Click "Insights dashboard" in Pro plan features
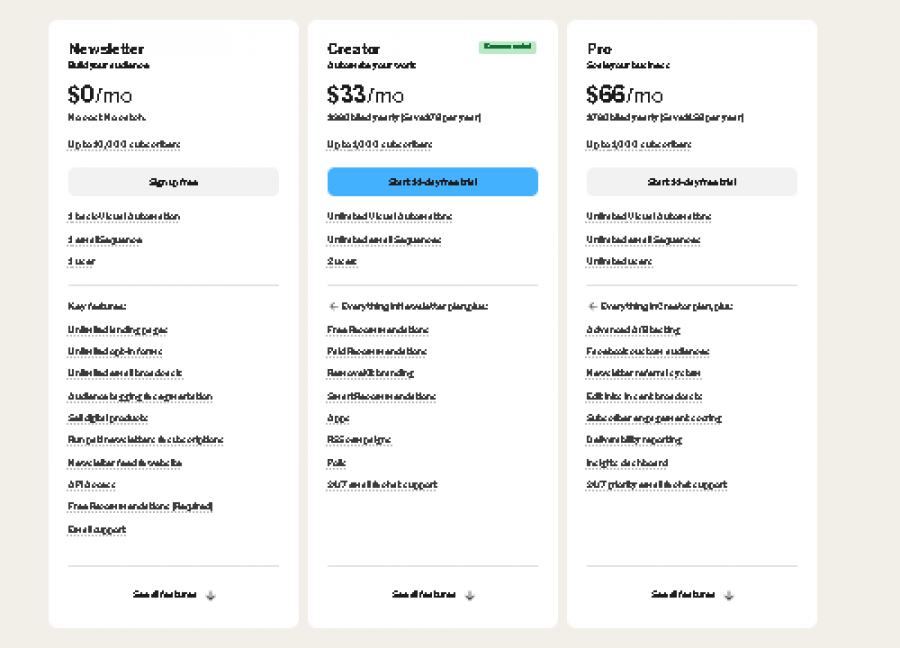This screenshot has height=648, width=900. (625, 462)
